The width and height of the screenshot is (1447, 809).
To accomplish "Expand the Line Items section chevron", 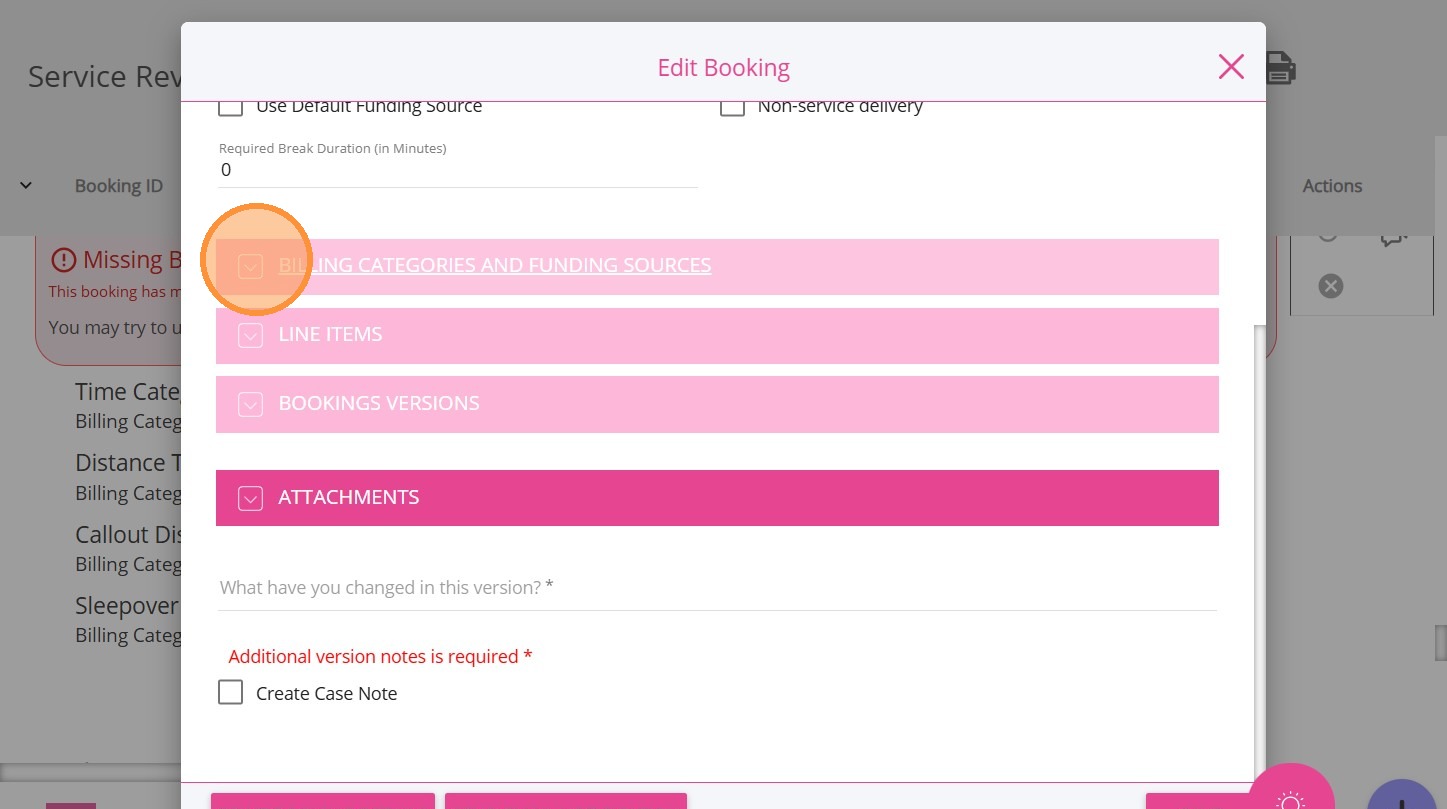I will 250,335.
